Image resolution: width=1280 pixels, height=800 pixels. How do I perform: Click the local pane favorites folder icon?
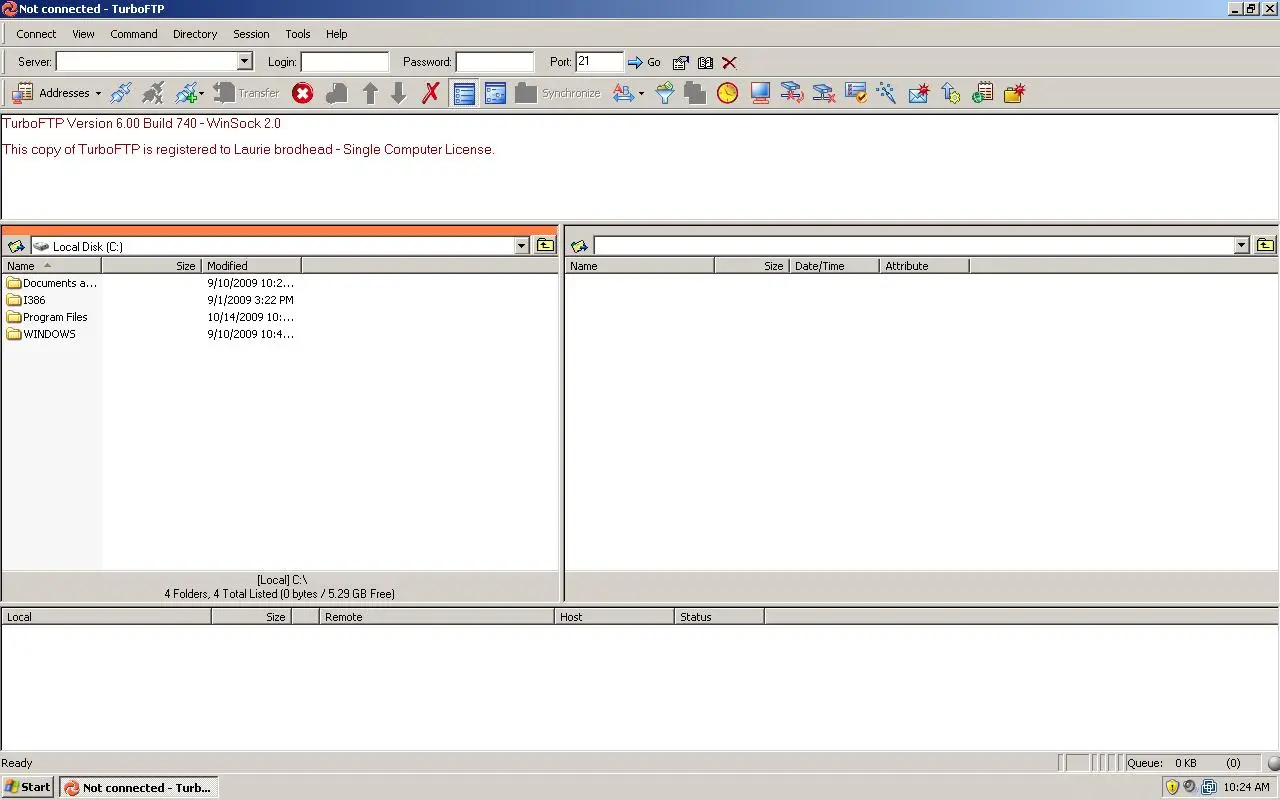click(x=16, y=246)
